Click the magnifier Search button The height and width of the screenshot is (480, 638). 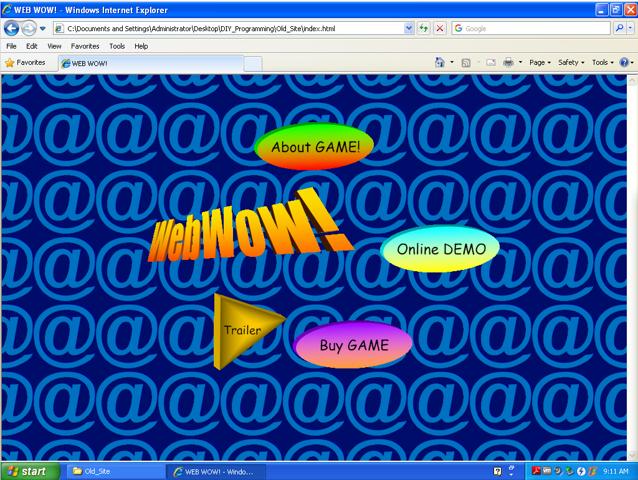point(619,28)
